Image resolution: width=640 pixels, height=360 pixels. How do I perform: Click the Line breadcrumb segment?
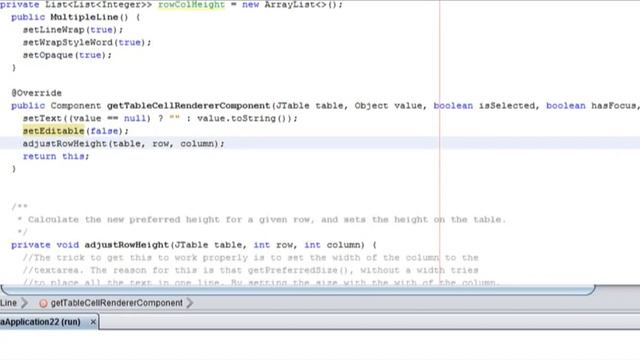coord(8,303)
